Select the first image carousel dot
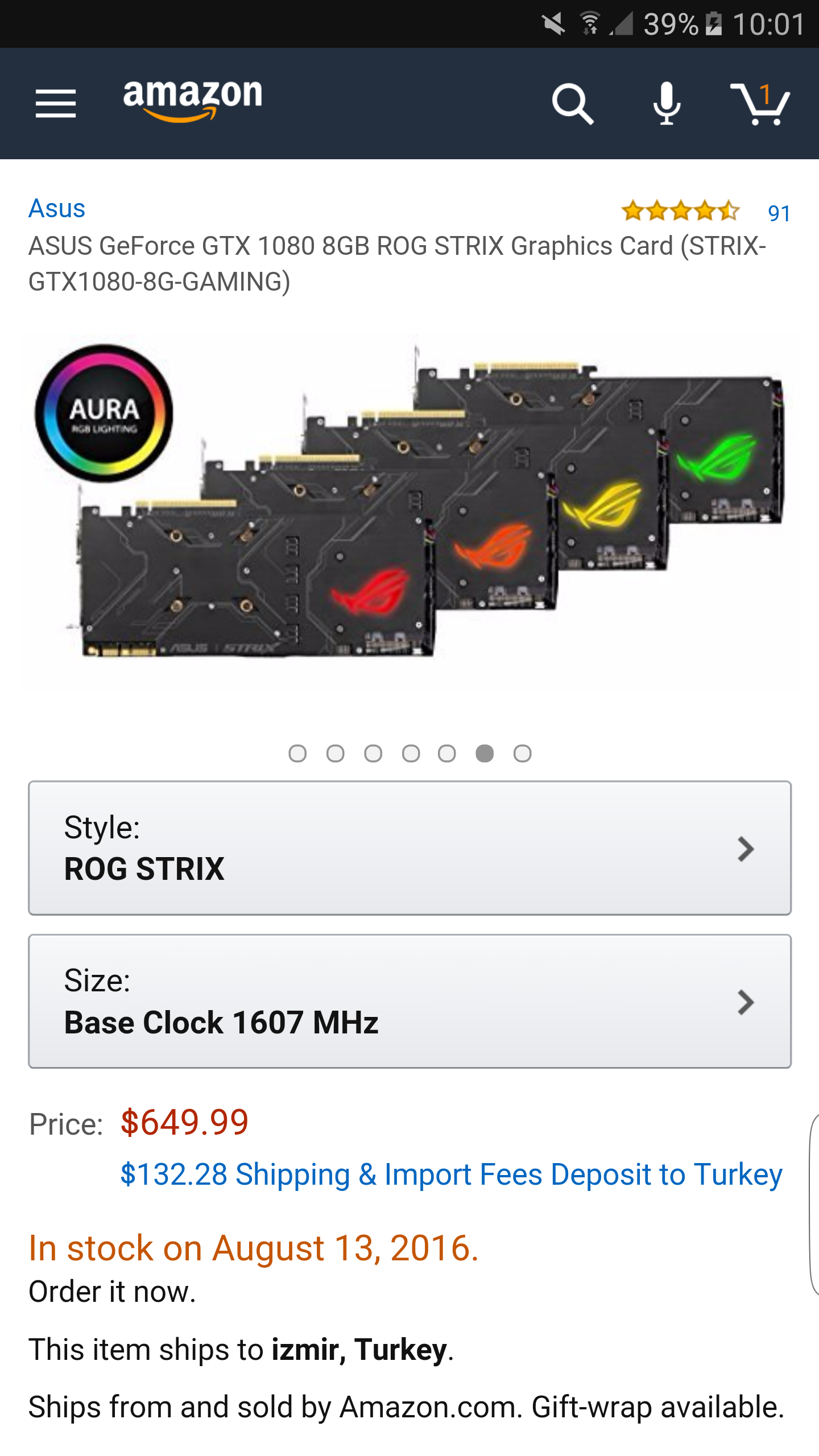The image size is (819, 1456). 297,754
